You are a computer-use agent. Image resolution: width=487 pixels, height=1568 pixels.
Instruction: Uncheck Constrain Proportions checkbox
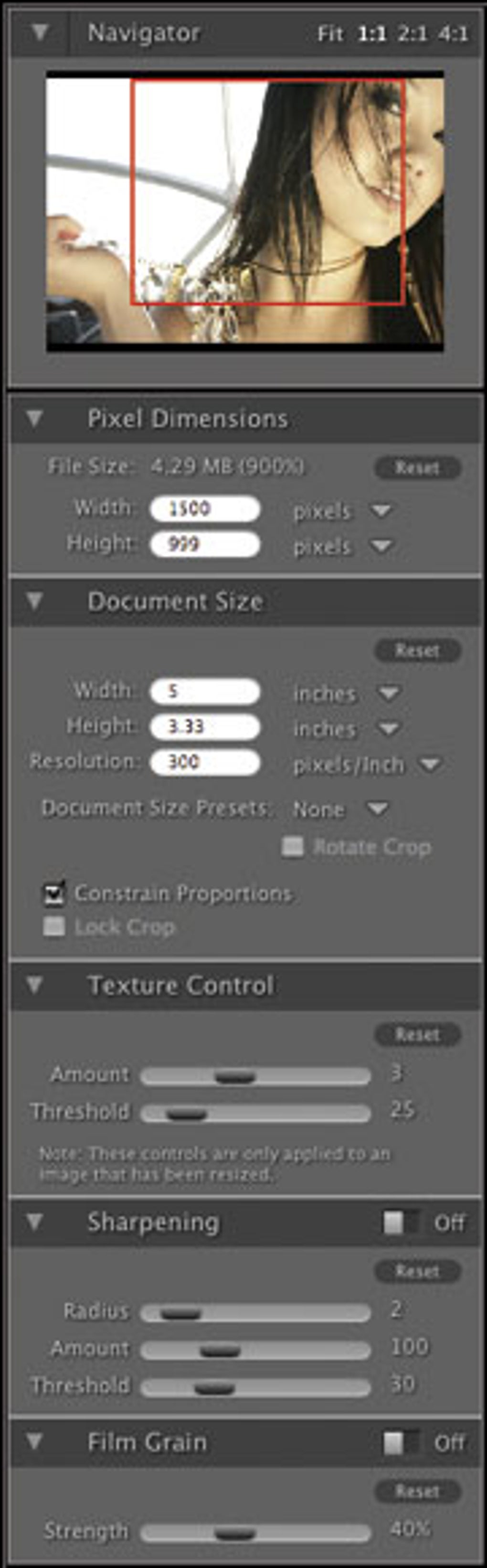pos(53,893)
